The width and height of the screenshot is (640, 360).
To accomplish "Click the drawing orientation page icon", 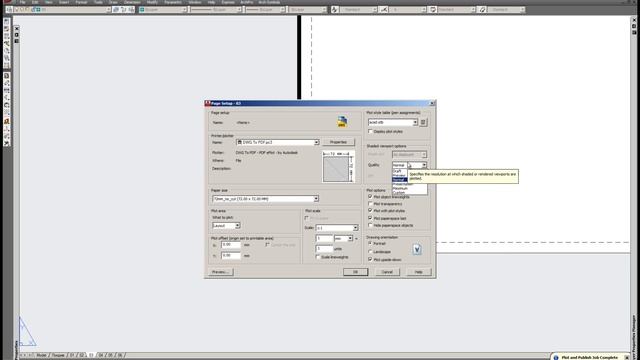I will (x=417, y=249).
